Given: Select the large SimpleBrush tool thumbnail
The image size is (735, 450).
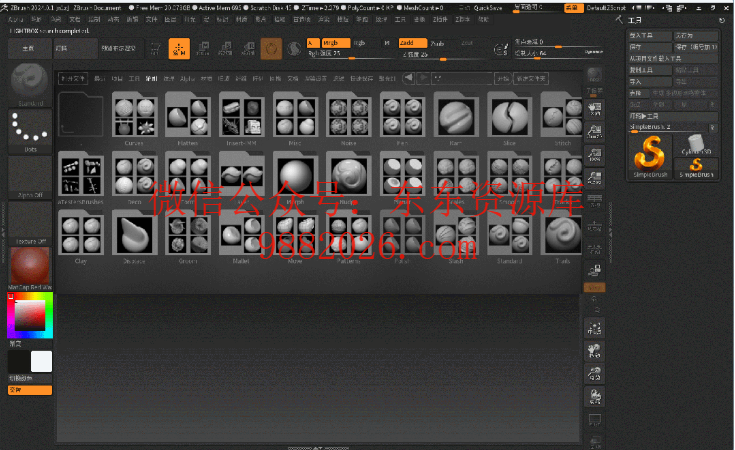Looking at the screenshot, I should tap(650, 156).
